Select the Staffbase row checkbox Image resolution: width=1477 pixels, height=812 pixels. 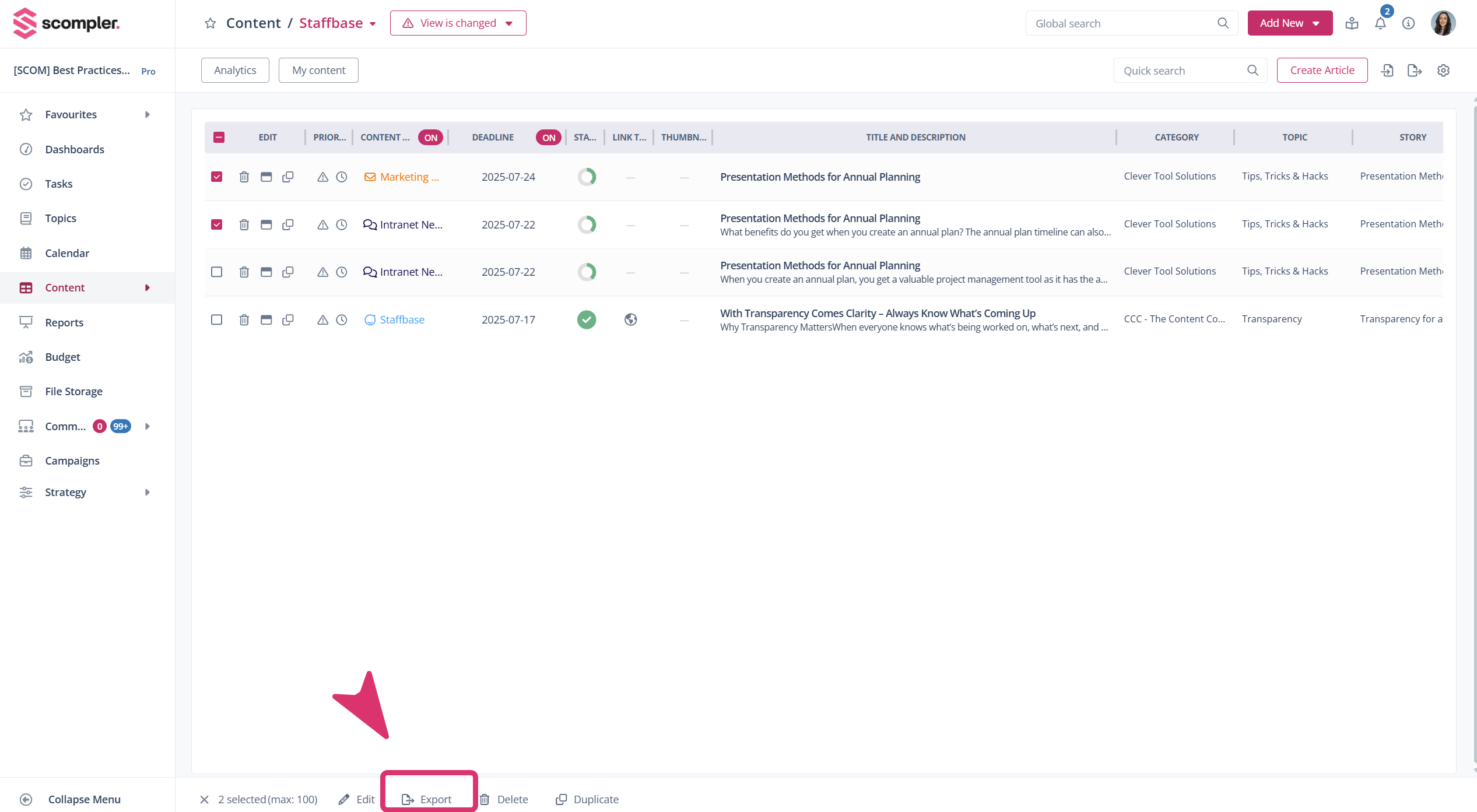(x=217, y=319)
